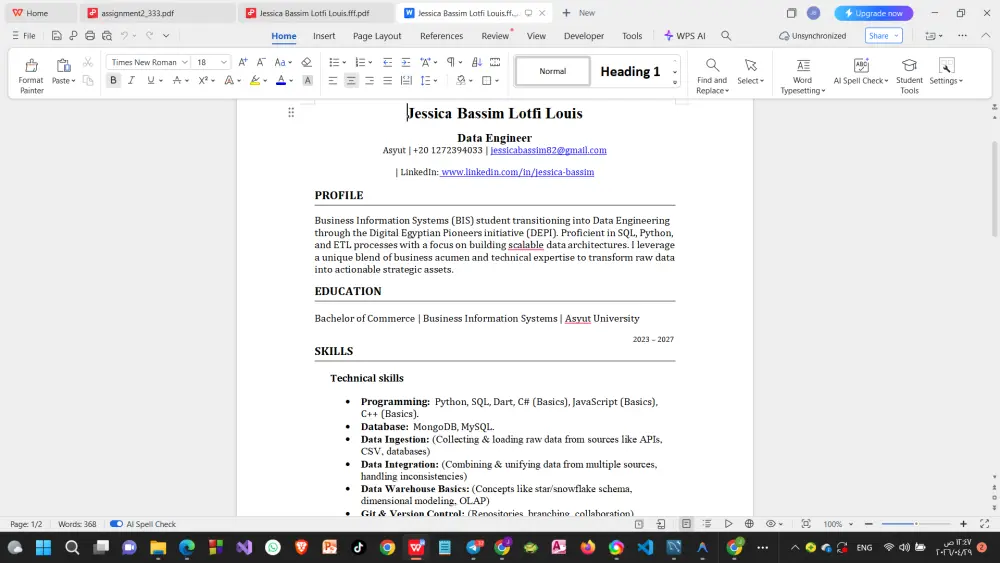Enter full screen from status bar

tap(985, 523)
